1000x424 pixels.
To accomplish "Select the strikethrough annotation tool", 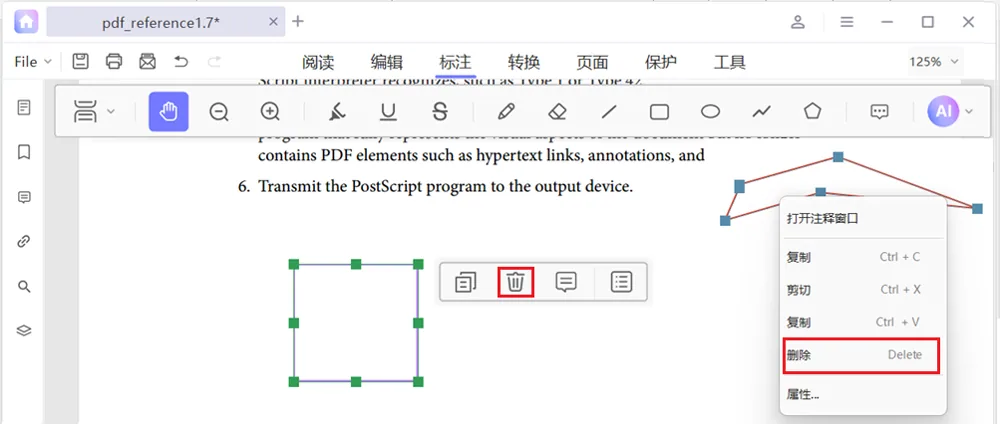I will pyautogui.click(x=440, y=112).
